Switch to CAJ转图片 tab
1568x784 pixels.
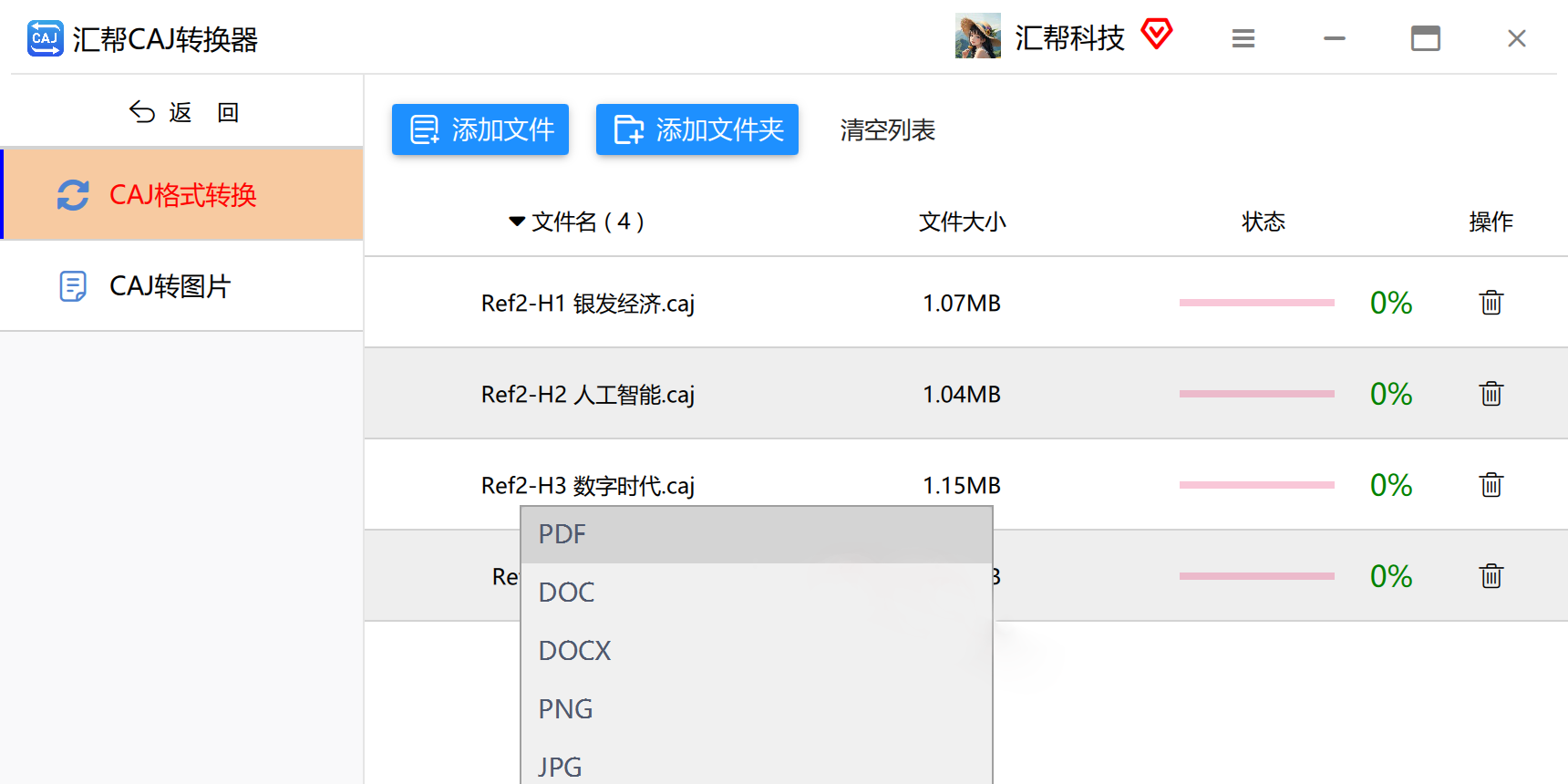point(170,286)
